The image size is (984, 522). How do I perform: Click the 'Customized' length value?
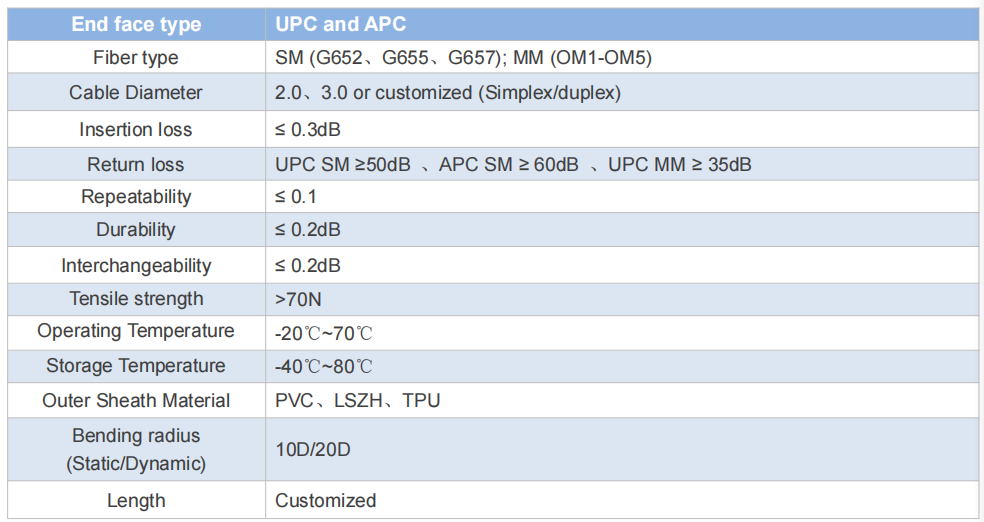click(326, 501)
